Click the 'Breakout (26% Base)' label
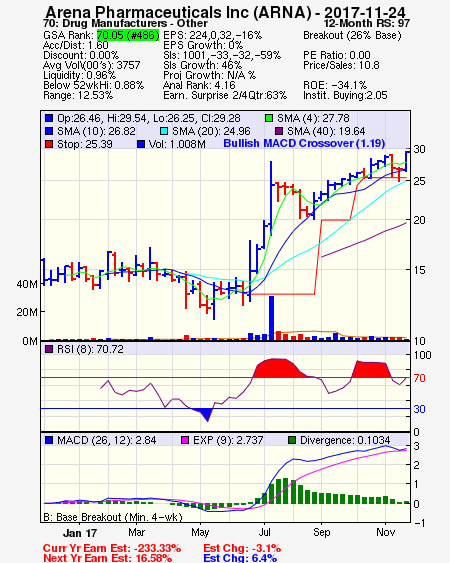The height and width of the screenshot is (563, 450). pos(352,35)
